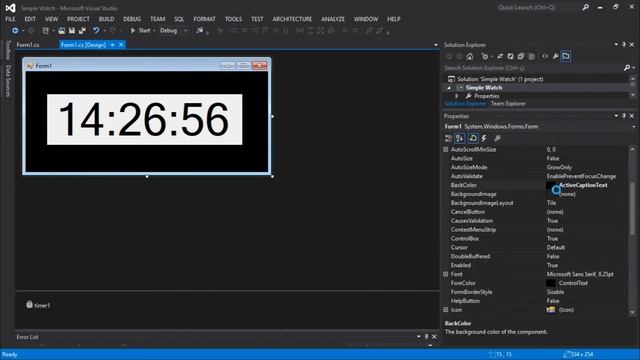The width and height of the screenshot is (640, 360).
Task: Click the Open File toolbar icon
Action: [x=62, y=31]
